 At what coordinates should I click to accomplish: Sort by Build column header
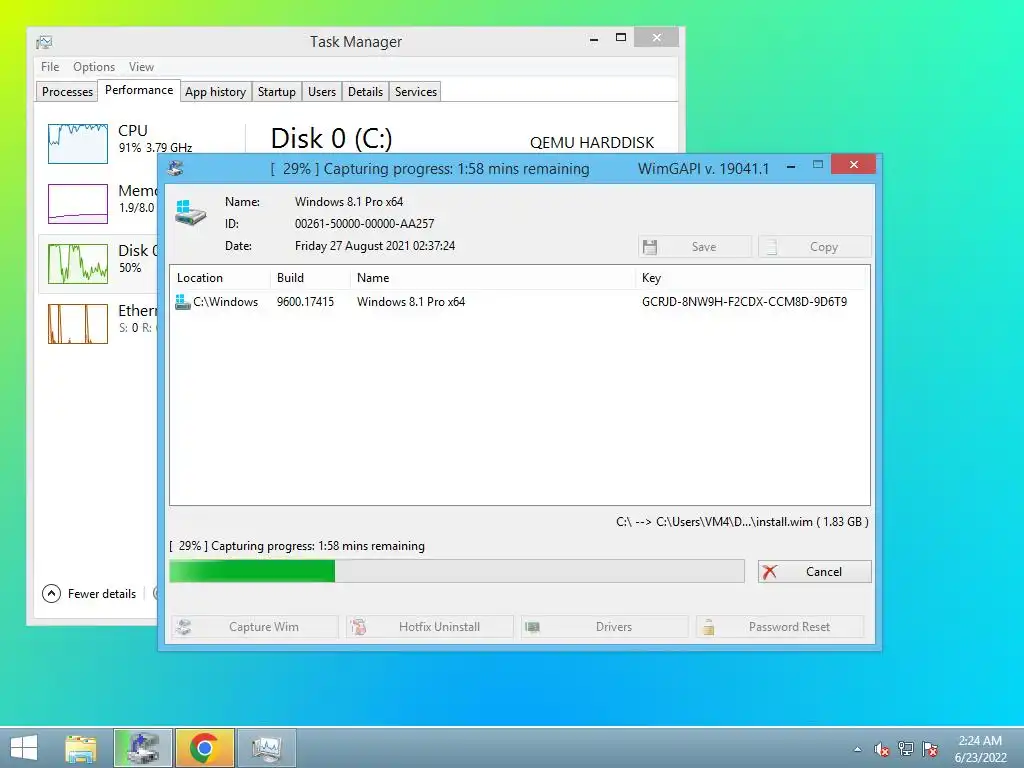click(310, 278)
